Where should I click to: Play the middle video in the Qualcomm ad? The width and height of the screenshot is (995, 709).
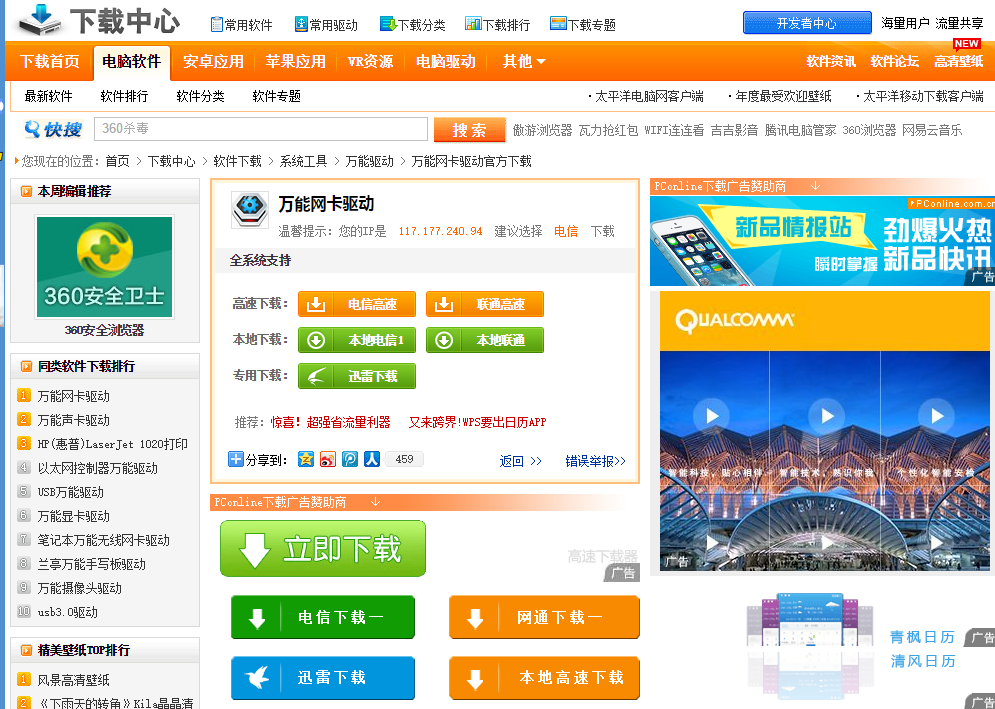pyautogui.click(x=827, y=416)
